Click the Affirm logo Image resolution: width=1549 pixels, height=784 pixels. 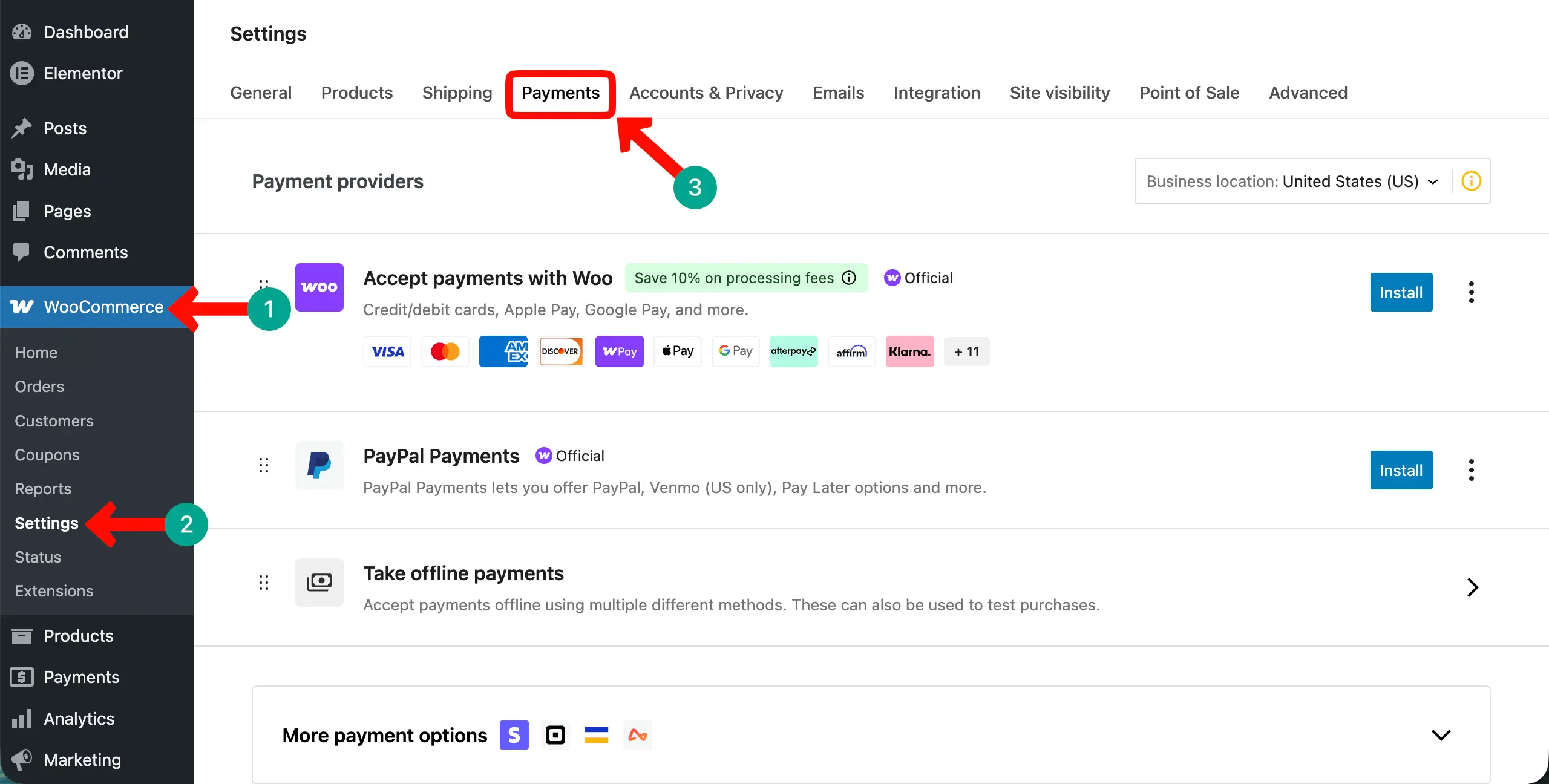point(852,351)
